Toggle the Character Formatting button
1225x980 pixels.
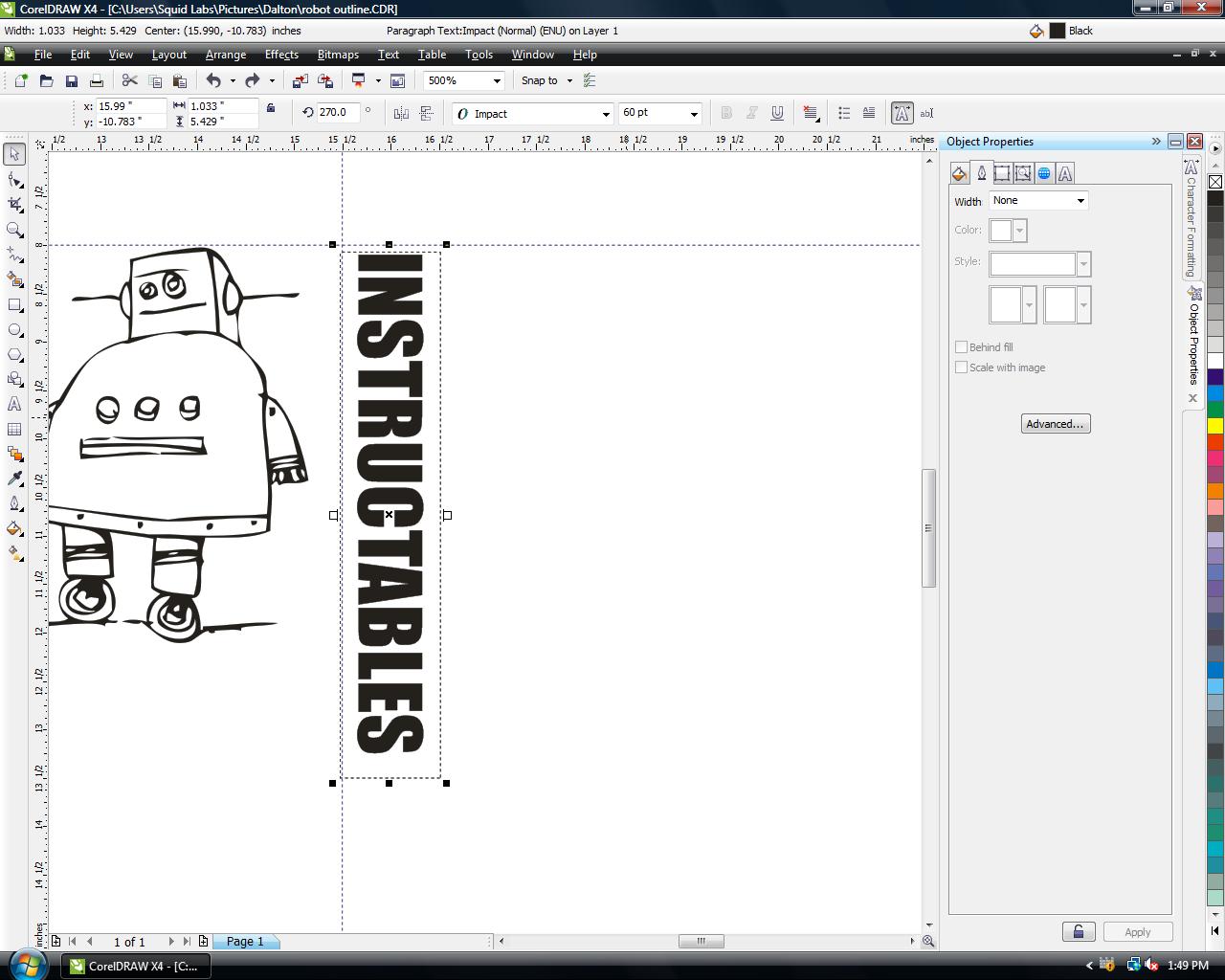click(x=902, y=113)
